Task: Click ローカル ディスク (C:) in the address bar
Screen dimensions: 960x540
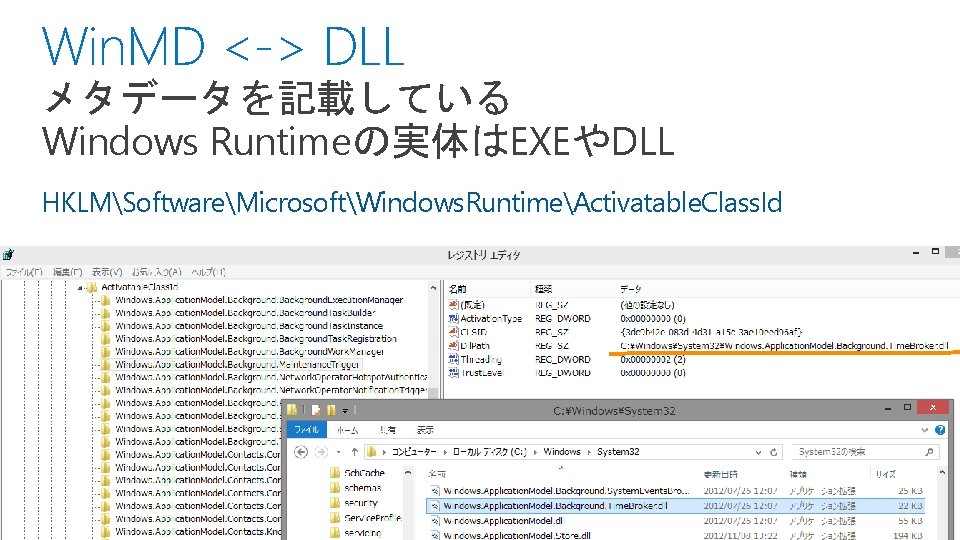Action: [x=489, y=452]
